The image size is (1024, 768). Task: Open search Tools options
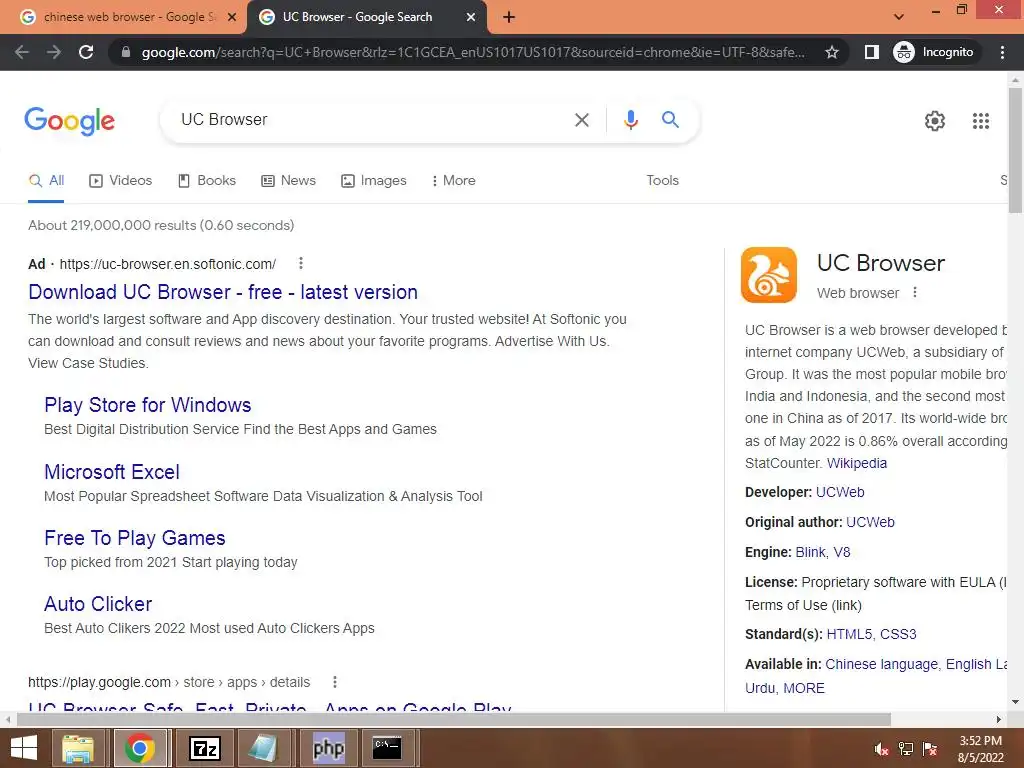tap(662, 181)
